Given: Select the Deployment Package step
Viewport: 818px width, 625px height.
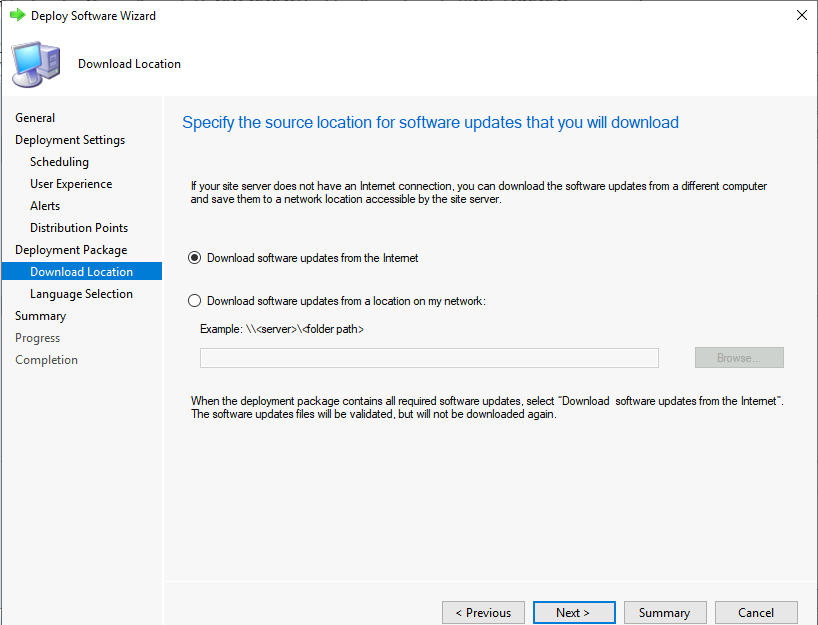Looking at the screenshot, I should point(71,250).
